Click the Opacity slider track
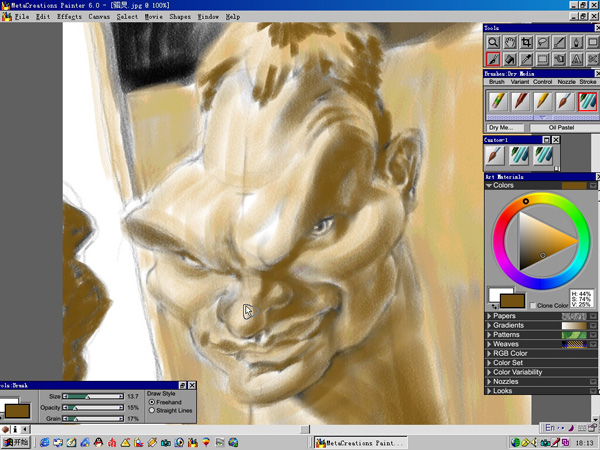 (93, 408)
